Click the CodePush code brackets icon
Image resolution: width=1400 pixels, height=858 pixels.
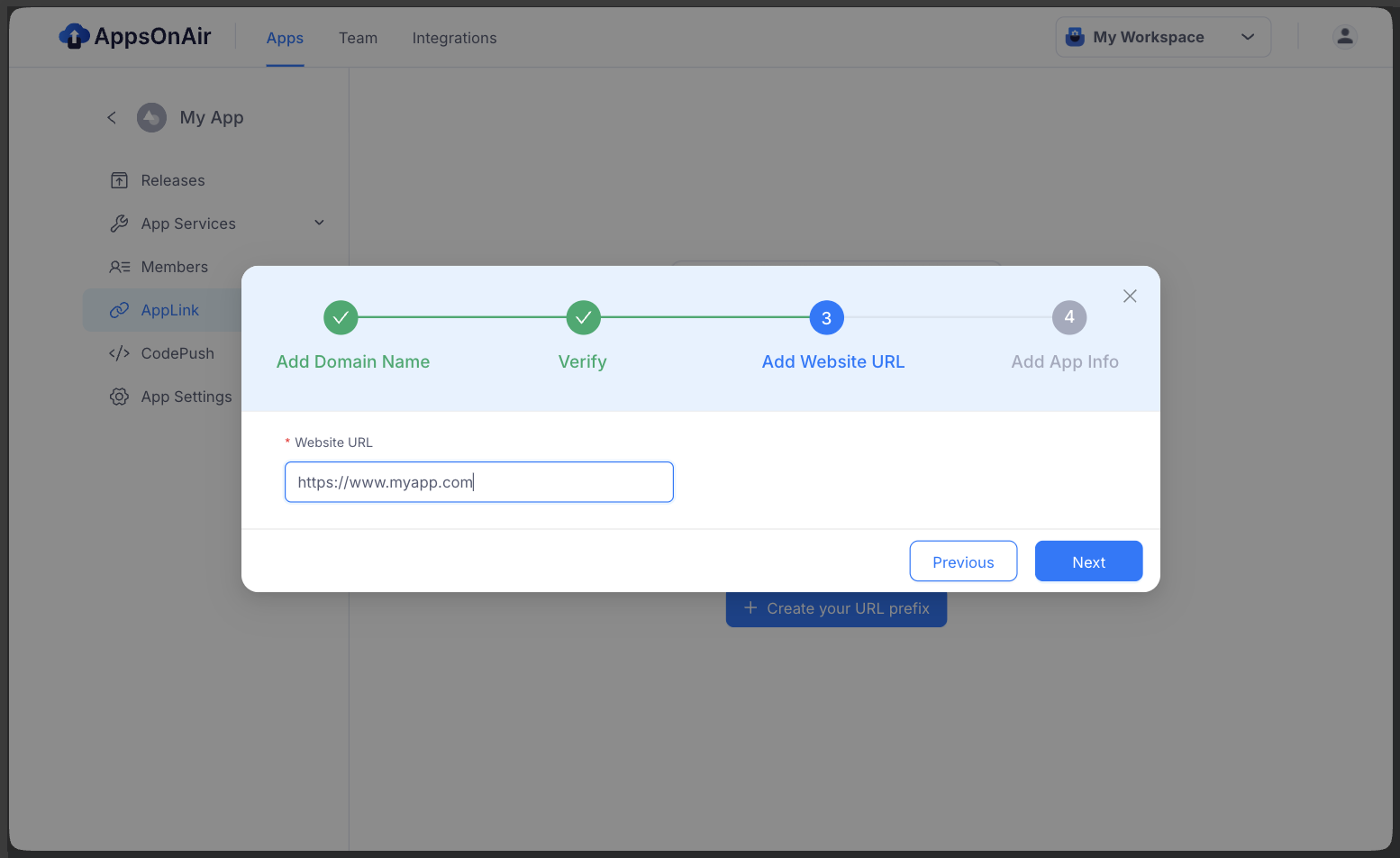click(119, 353)
